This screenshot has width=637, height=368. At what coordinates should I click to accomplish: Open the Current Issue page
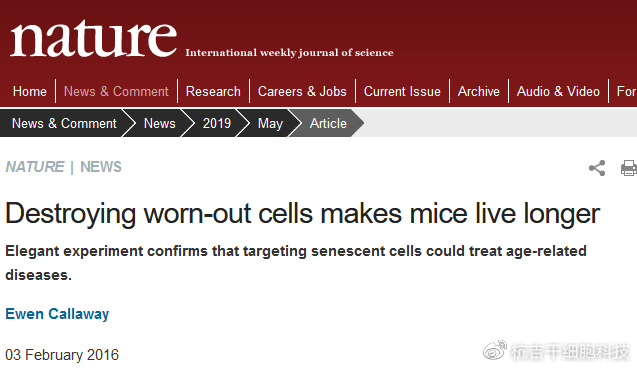click(402, 91)
